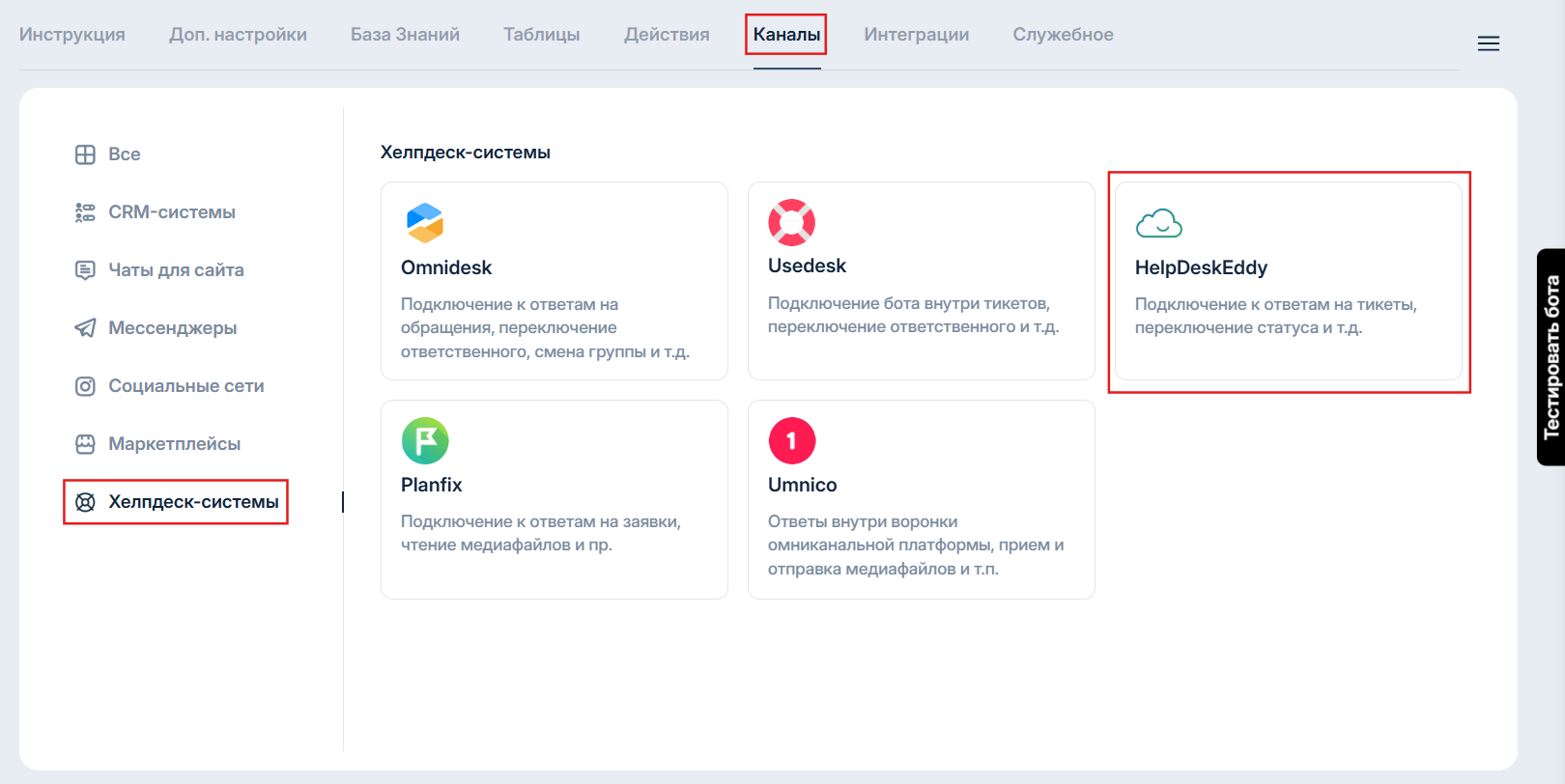Image resolution: width=1565 pixels, height=784 pixels.
Task: Go to the Интеграции tab
Action: 916,35
